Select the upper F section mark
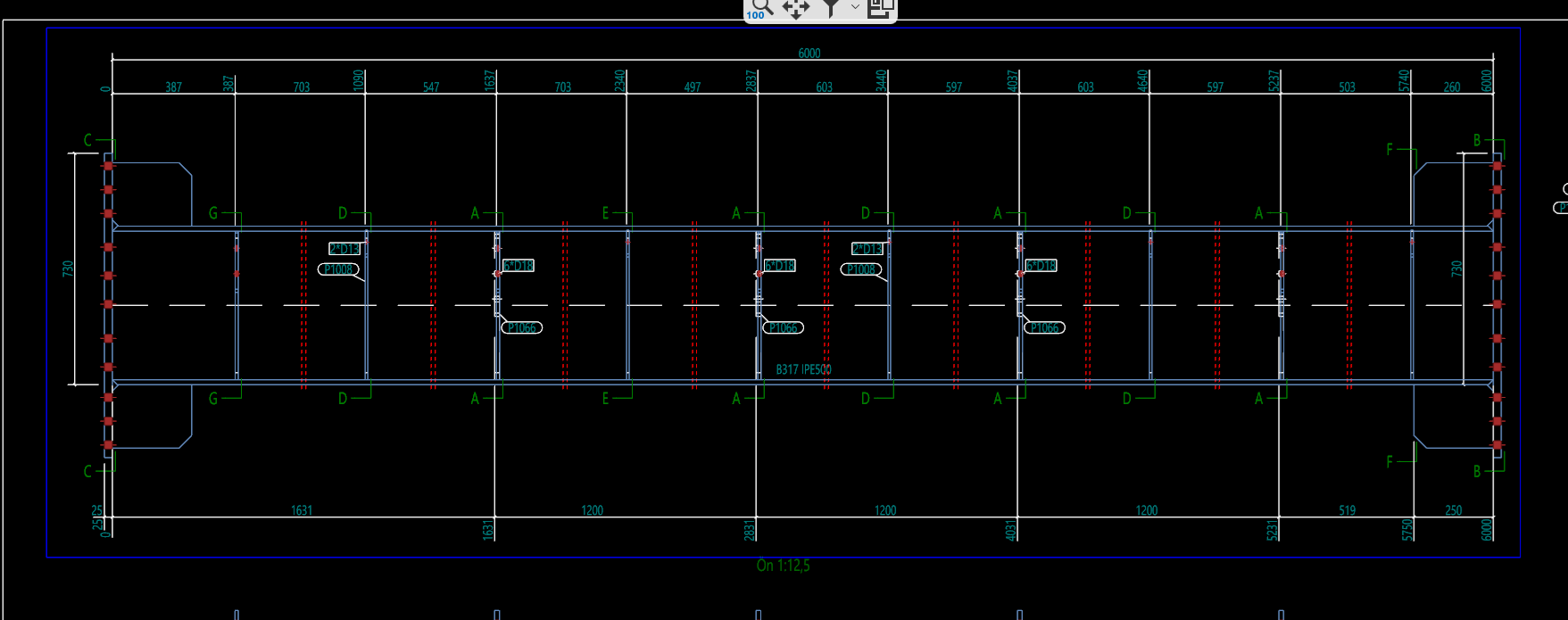The image size is (1568, 620). tap(1389, 150)
